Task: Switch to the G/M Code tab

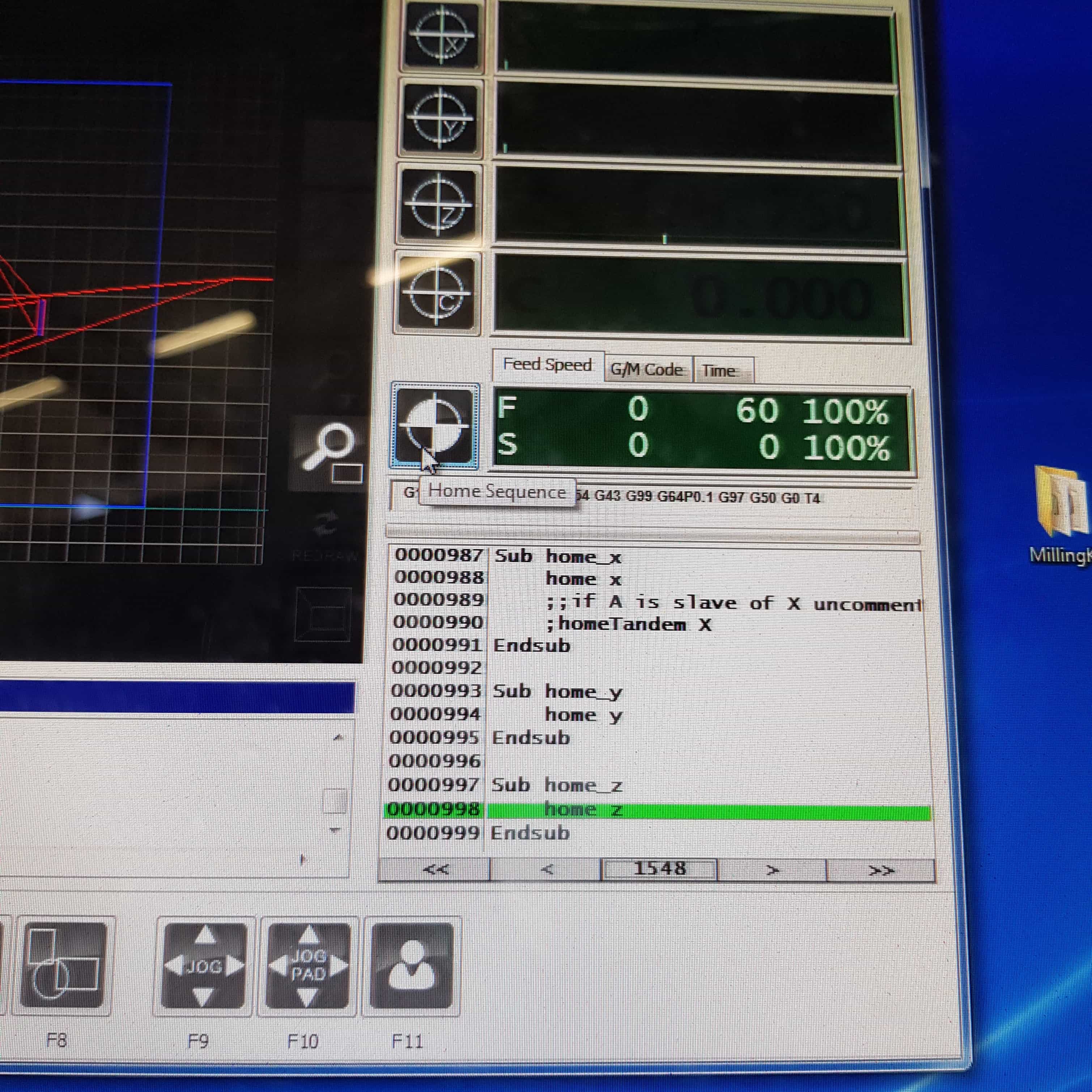Action: coord(647,370)
